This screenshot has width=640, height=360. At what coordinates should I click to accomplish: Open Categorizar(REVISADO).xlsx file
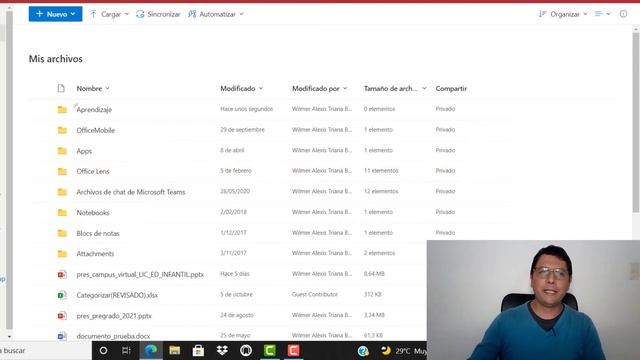(x=117, y=295)
